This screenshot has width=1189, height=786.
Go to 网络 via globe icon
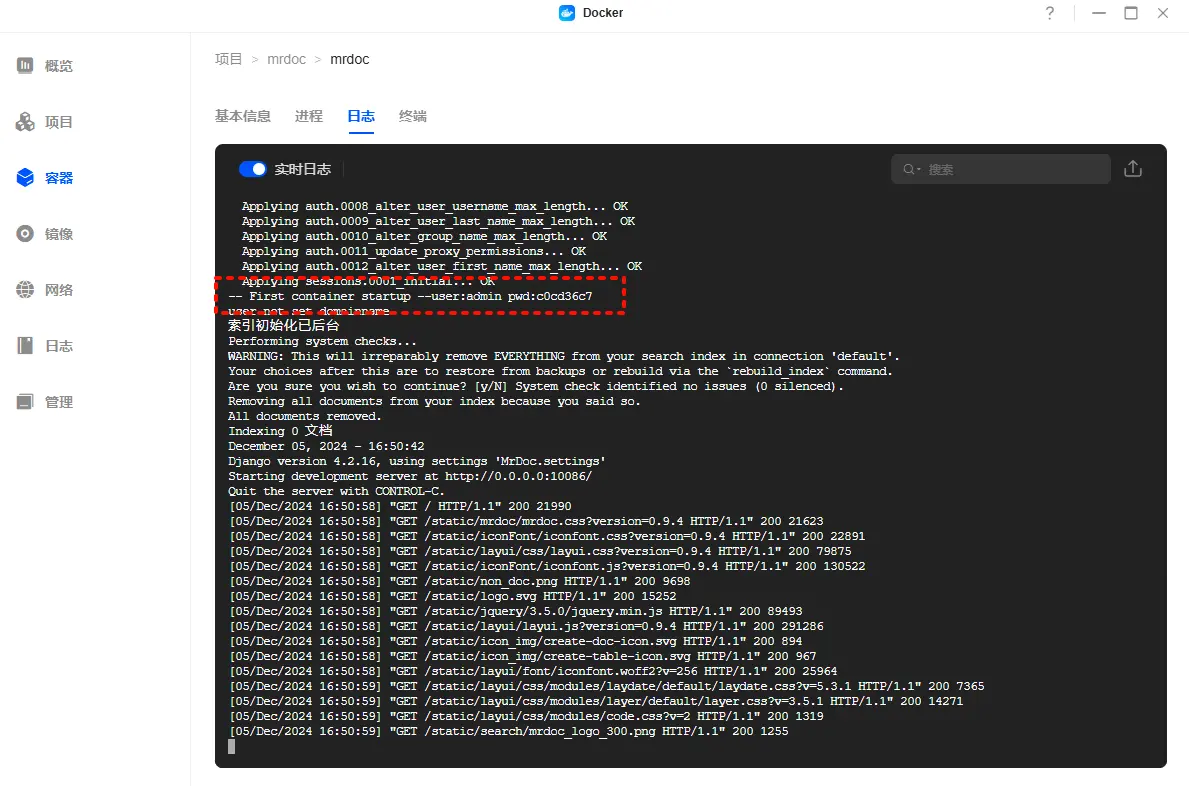pos(26,290)
